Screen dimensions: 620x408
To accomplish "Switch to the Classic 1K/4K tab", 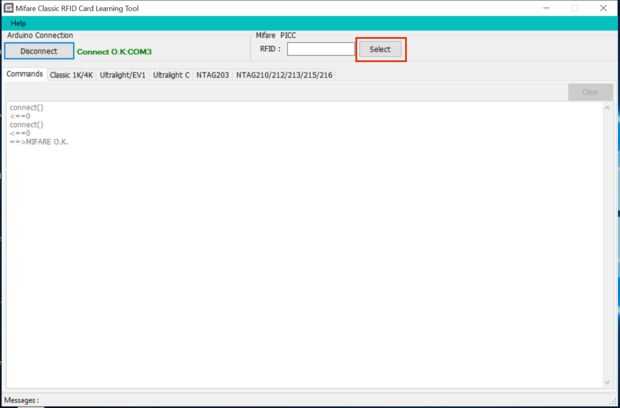I will 71,75.
